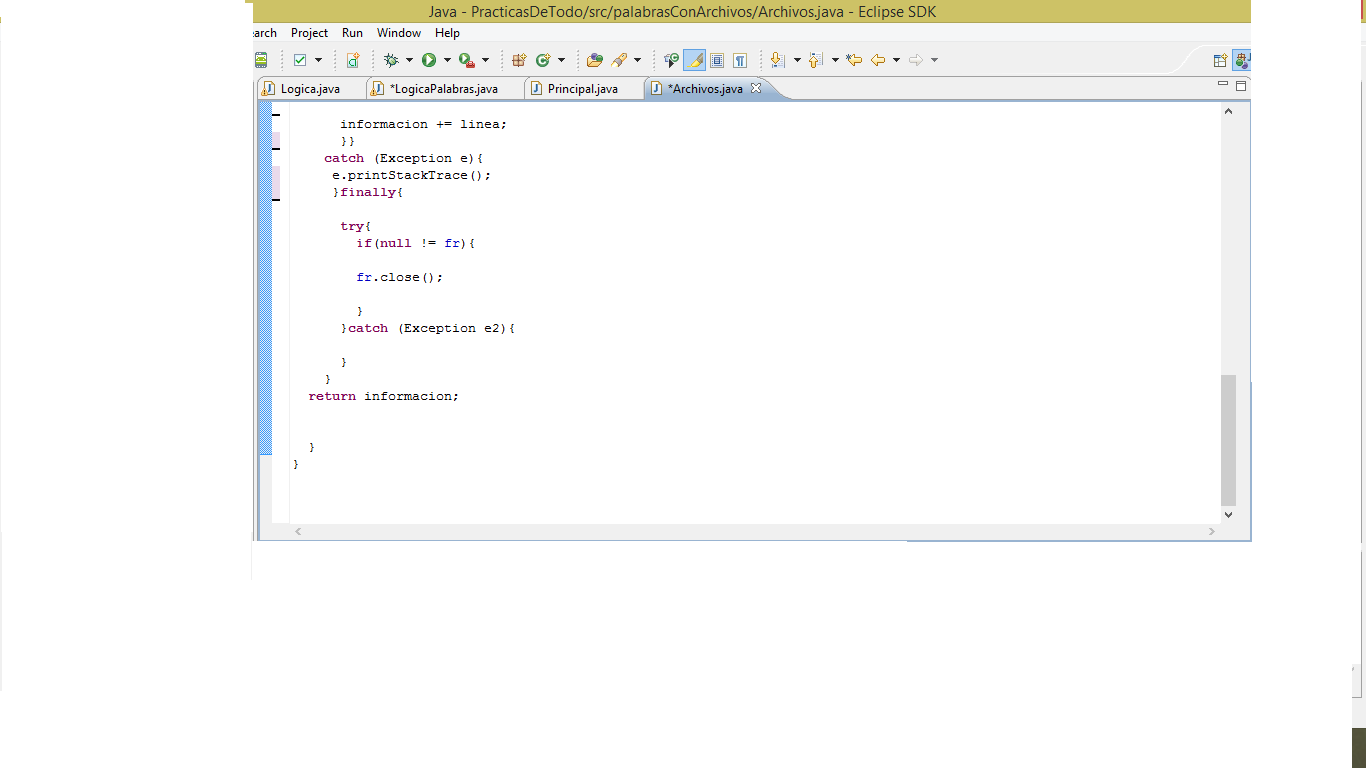The width and height of the screenshot is (1366, 768).
Task: Open the Help menu
Action: 447,33
